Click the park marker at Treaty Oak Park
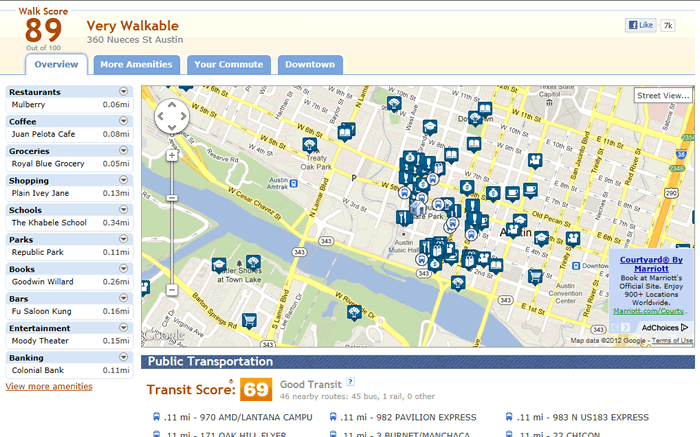 pyautogui.click(x=309, y=145)
